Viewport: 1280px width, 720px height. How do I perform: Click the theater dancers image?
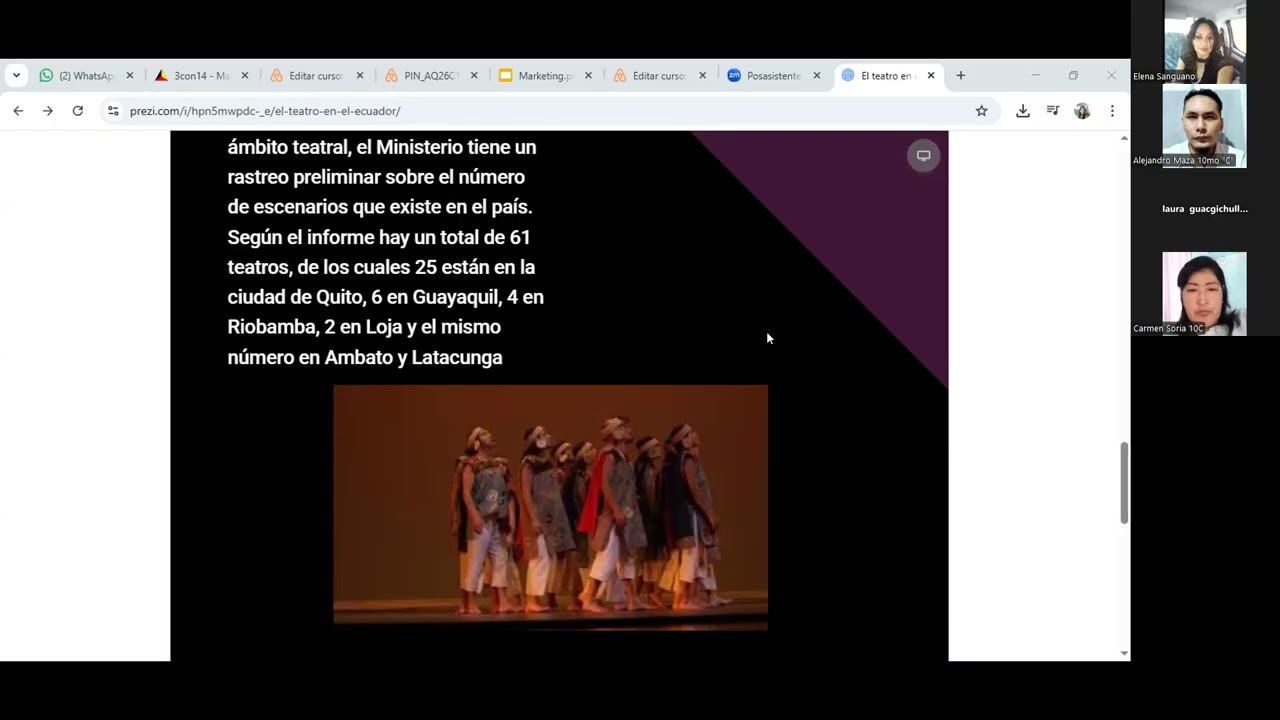(550, 507)
